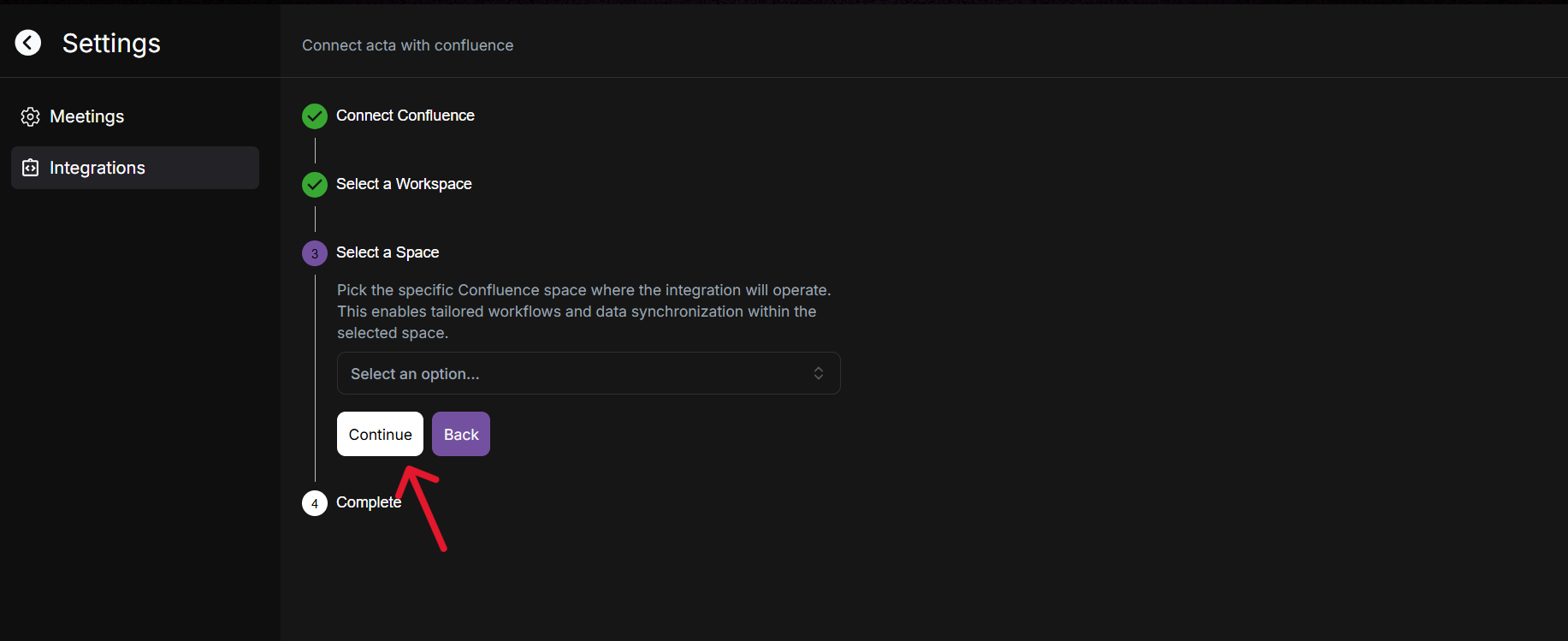Select the Connect Confluence step
This screenshot has height=641, width=1568.
(x=405, y=116)
